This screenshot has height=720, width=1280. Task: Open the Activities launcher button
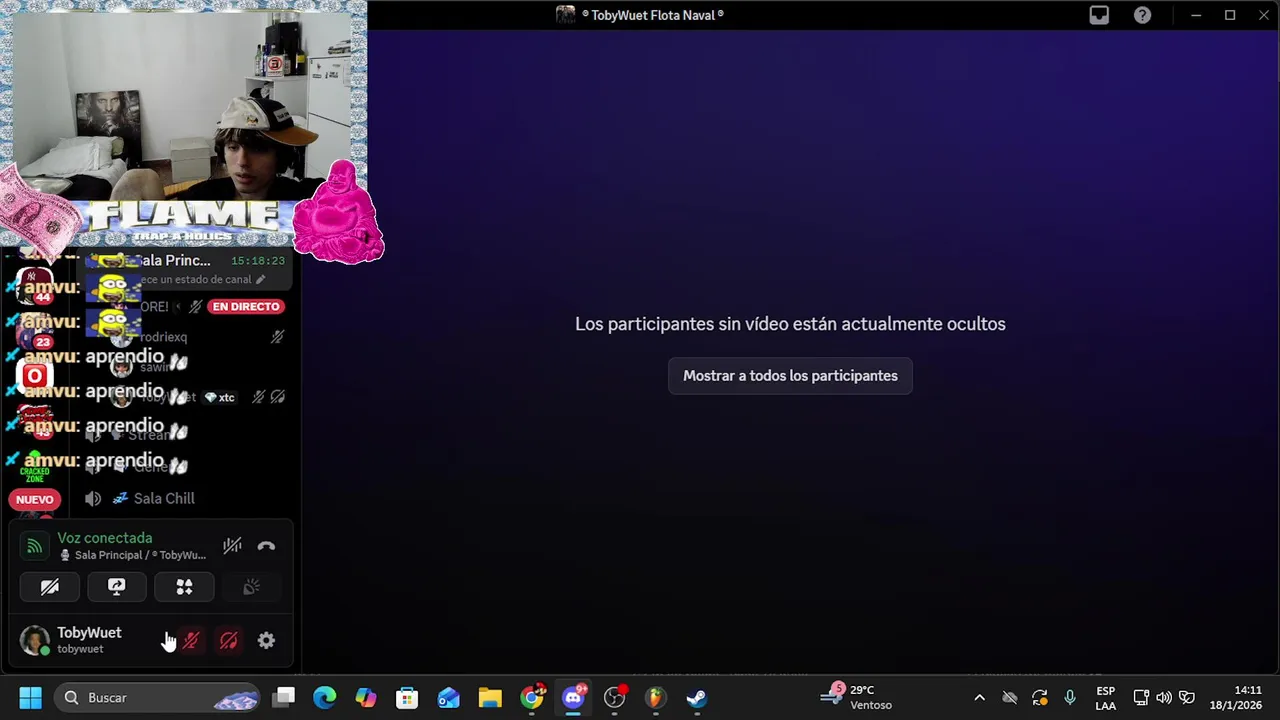tap(184, 587)
